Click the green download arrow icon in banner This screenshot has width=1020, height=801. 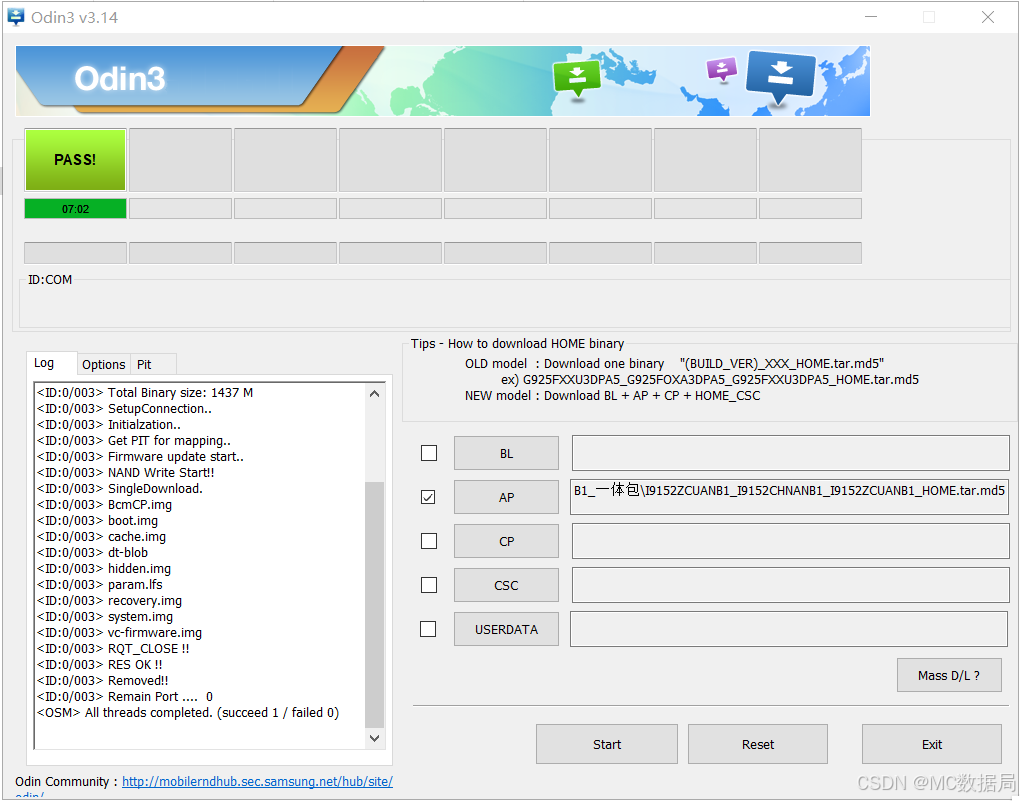click(576, 79)
